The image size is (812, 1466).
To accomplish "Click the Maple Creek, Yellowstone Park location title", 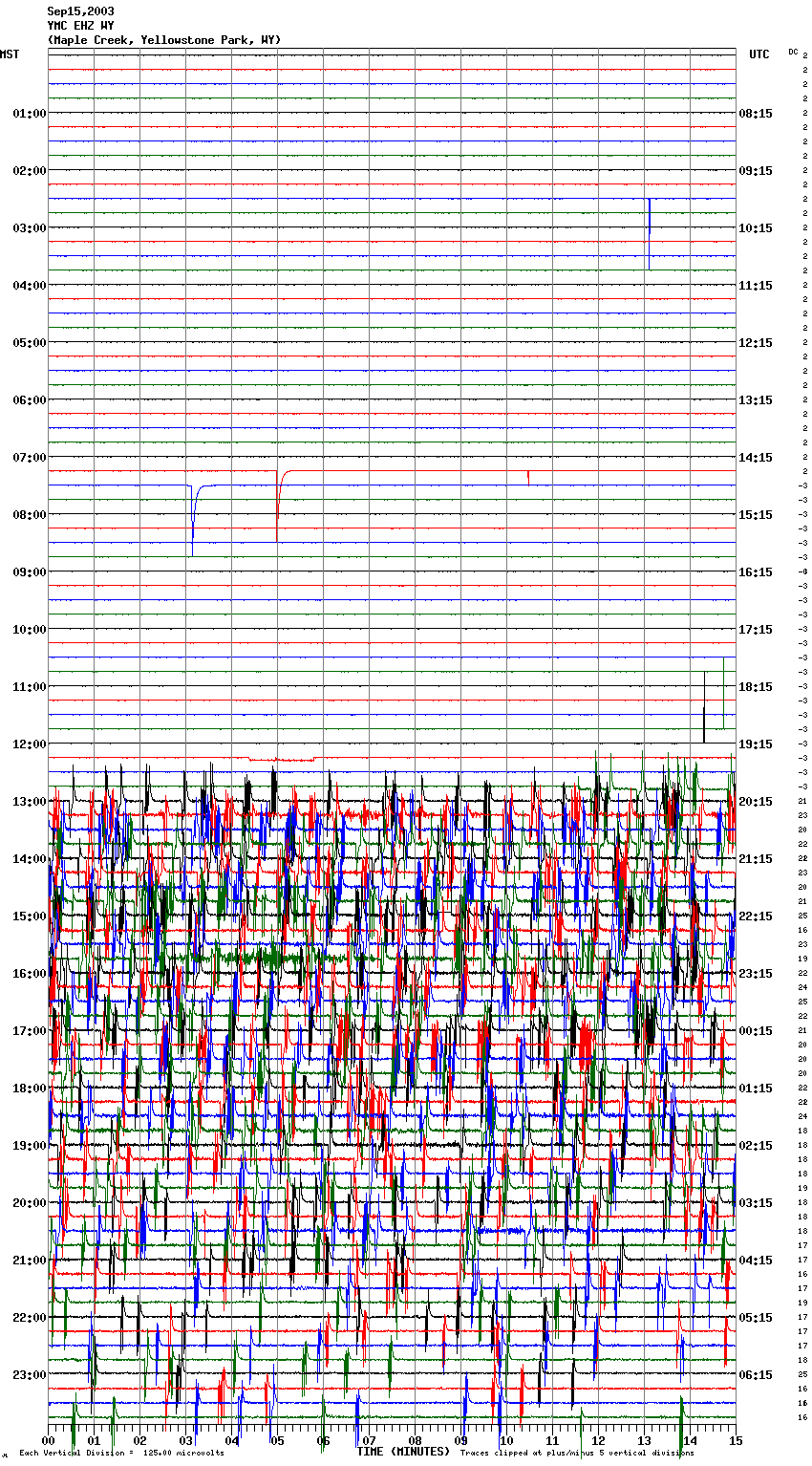I will pyautogui.click(x=164, y=40).
